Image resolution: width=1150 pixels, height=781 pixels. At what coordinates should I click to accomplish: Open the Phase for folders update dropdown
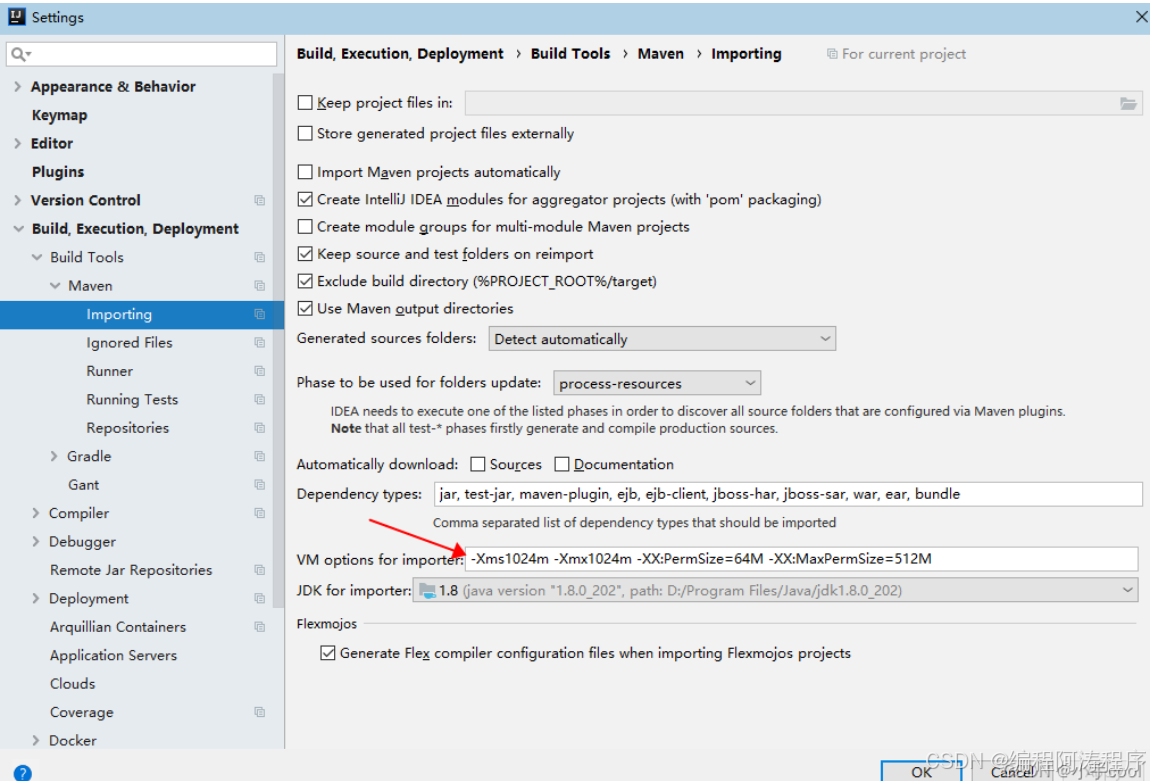(x=656, y=383)
